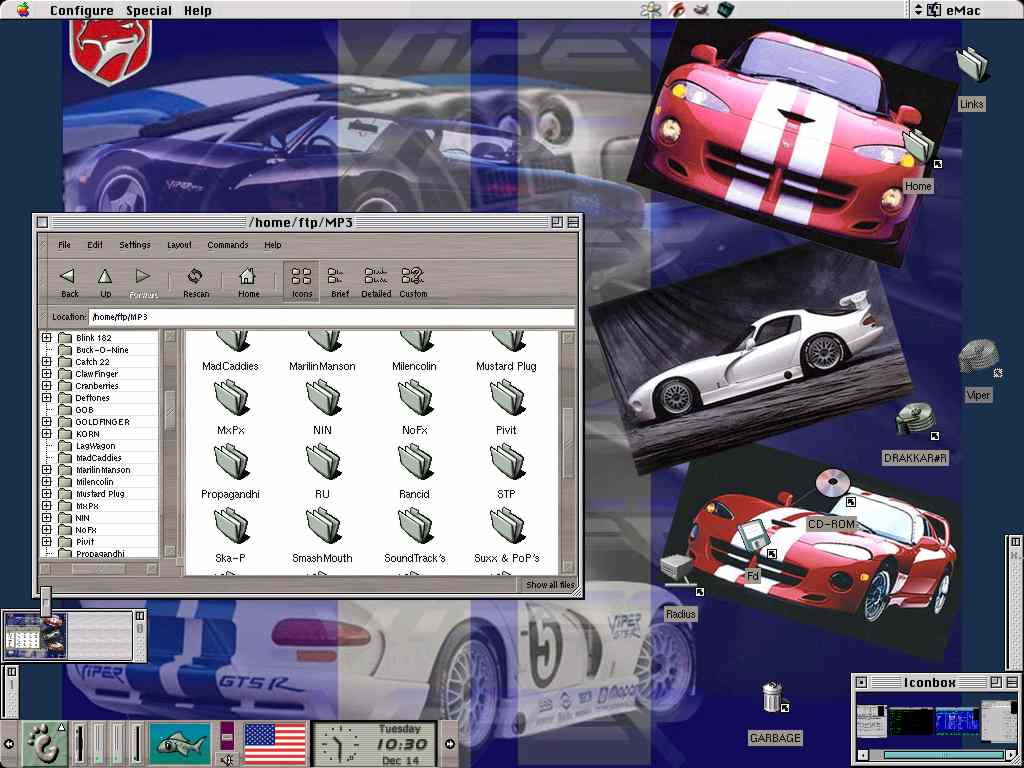1024x768 pixels.
Task: Open the GNOME foot main menu
Action: [43, 744]
